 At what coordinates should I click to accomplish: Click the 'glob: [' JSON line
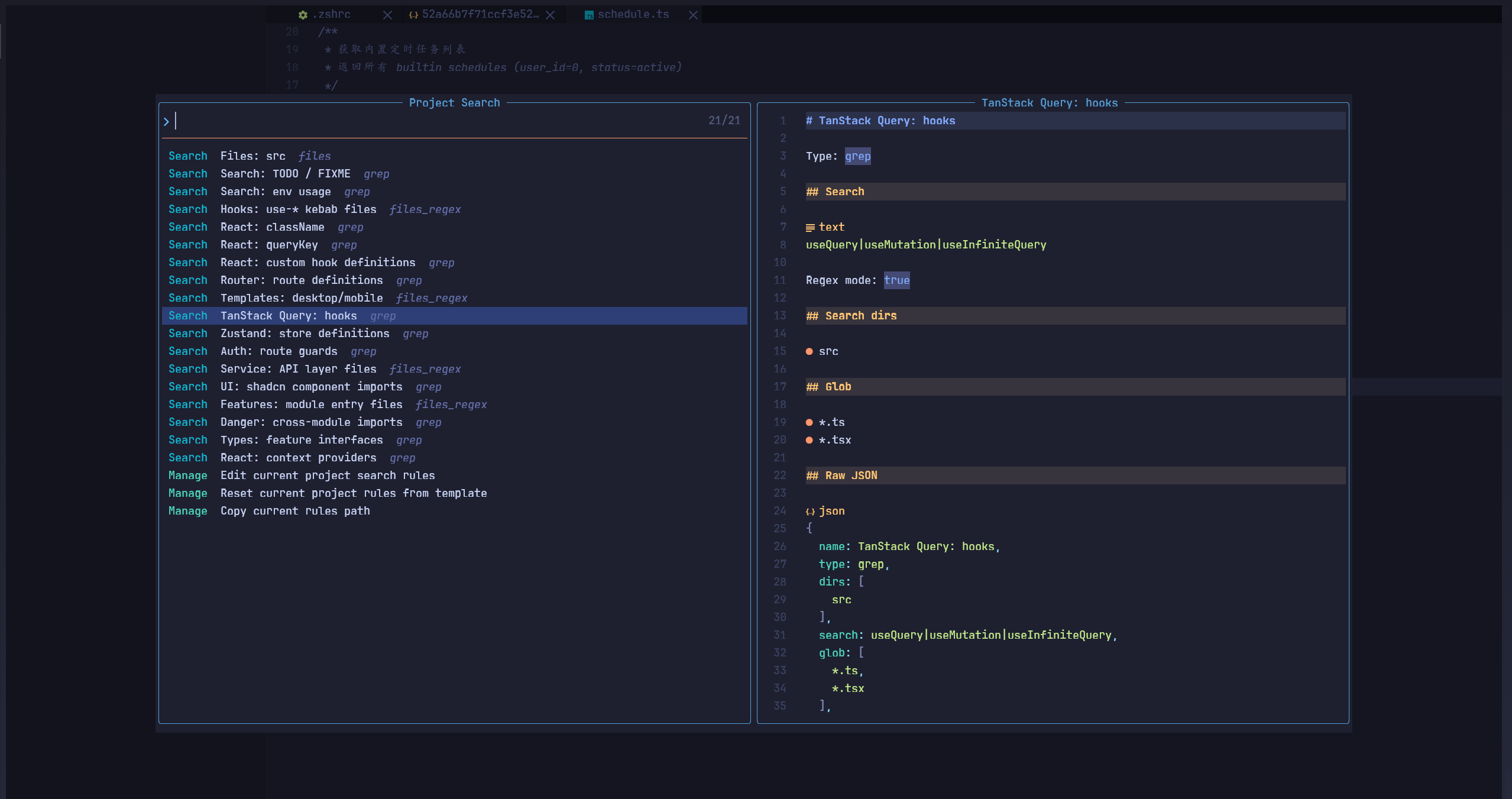click(841, 653)
